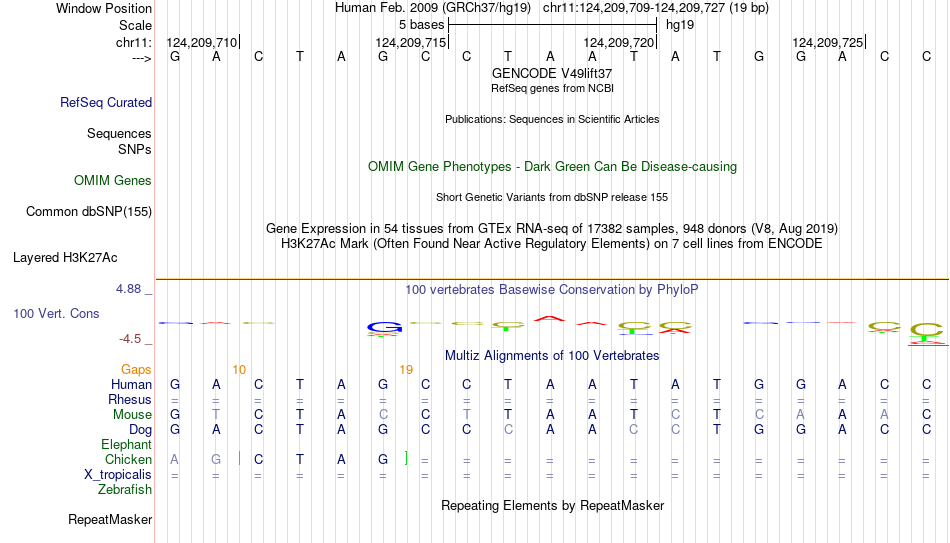Click the Layered H3K27Ac track label
This screenshot has height=543, width=950.
click(65, 258)
